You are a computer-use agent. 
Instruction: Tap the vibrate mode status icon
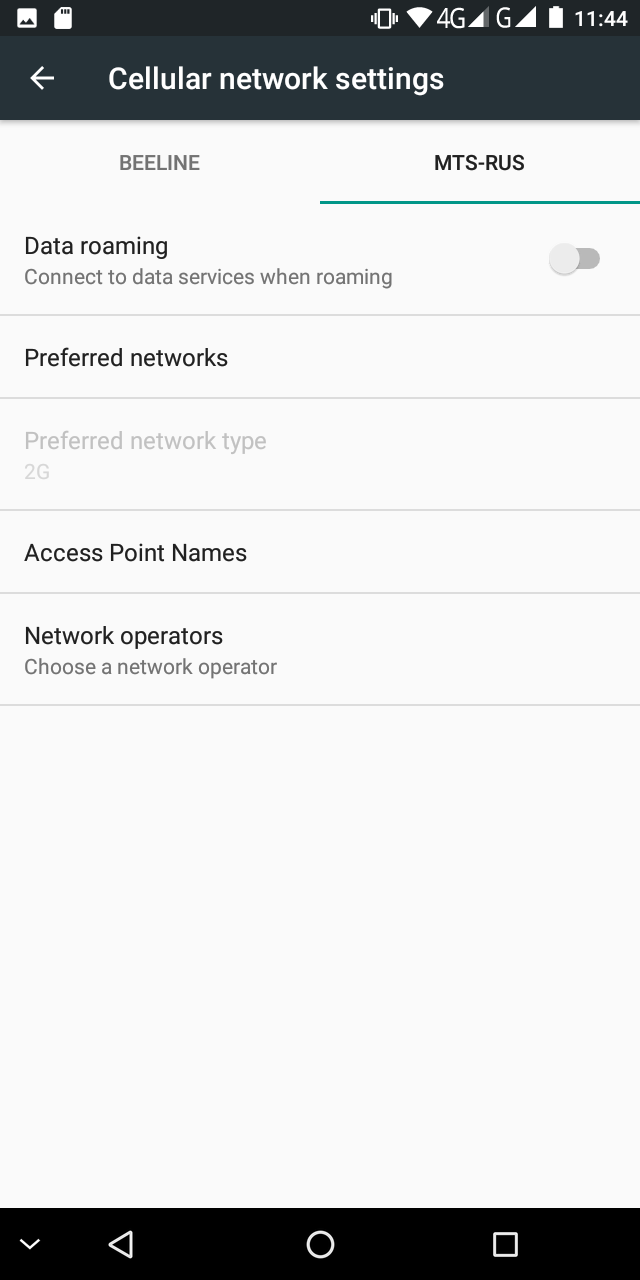point(384,18)
